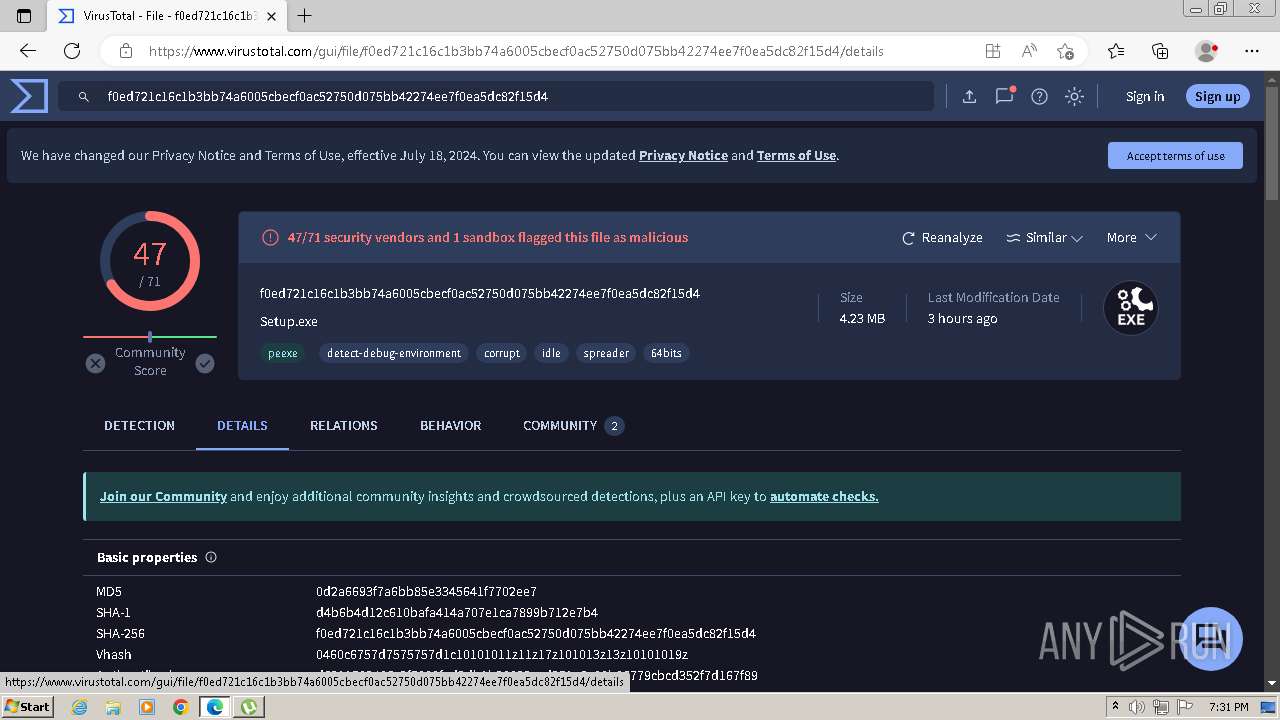Viewport: 1280px width, 720px height.
Task: Open a new browser tab
Action: (305, 16)
